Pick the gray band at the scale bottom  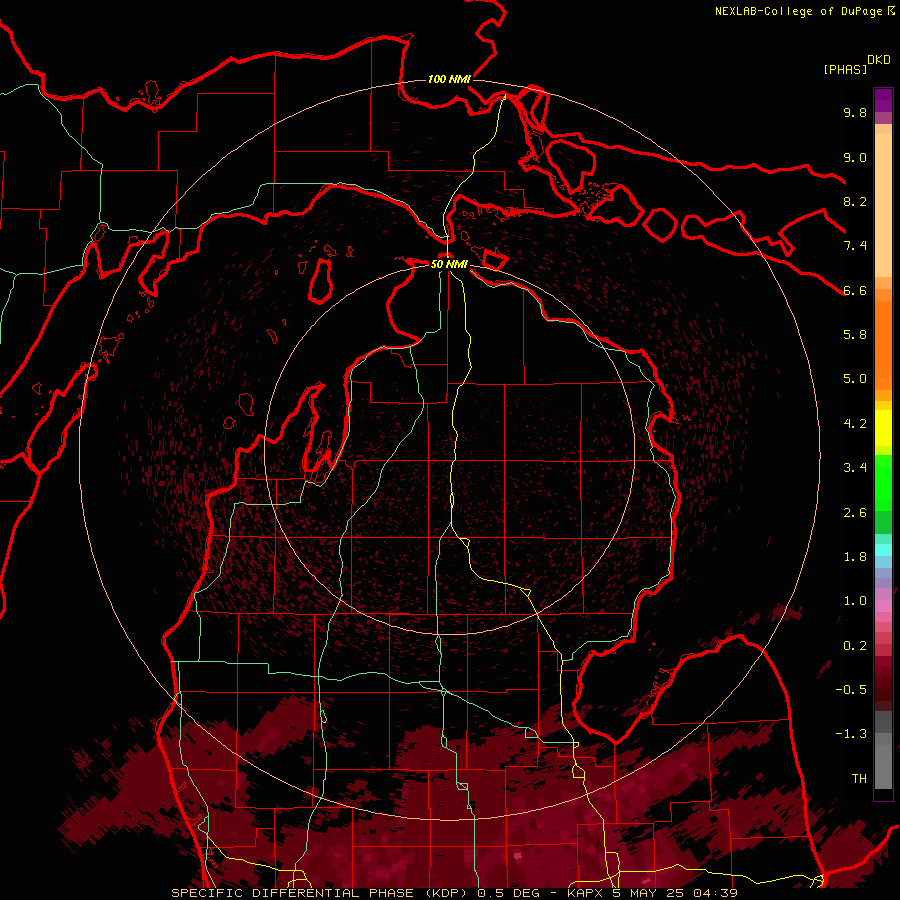pos(883,766)
